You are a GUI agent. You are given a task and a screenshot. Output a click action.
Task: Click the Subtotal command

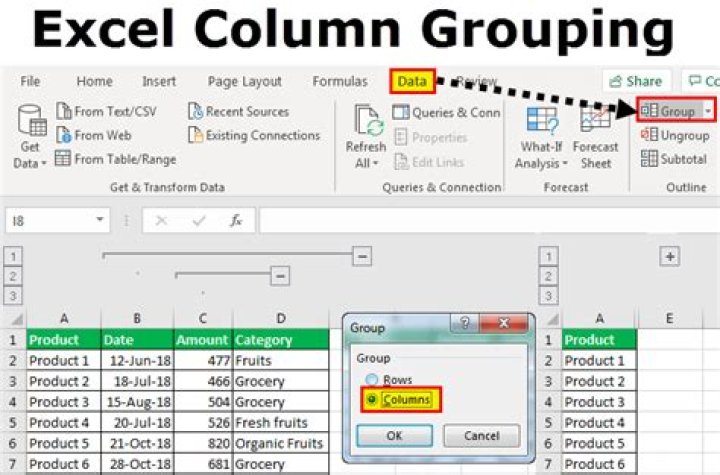pyautogui.click(x=674, y=159)
